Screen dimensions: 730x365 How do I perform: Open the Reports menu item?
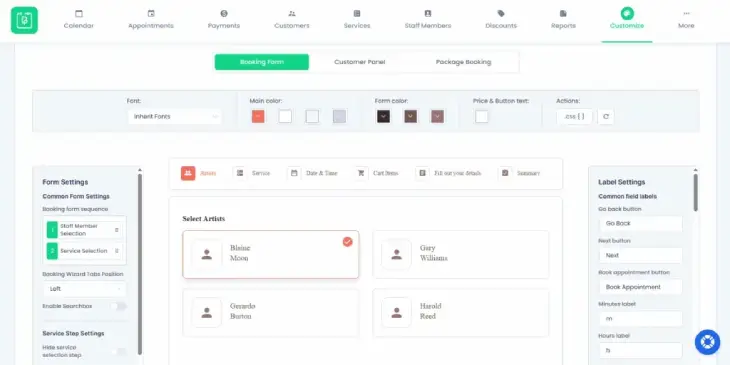[563, 21]
